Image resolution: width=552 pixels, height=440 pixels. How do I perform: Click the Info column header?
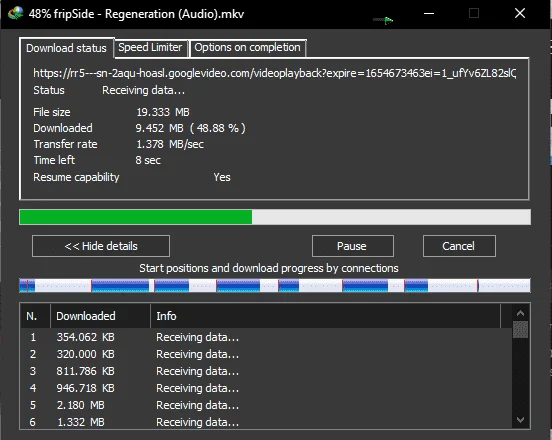[x=325, y=316]
